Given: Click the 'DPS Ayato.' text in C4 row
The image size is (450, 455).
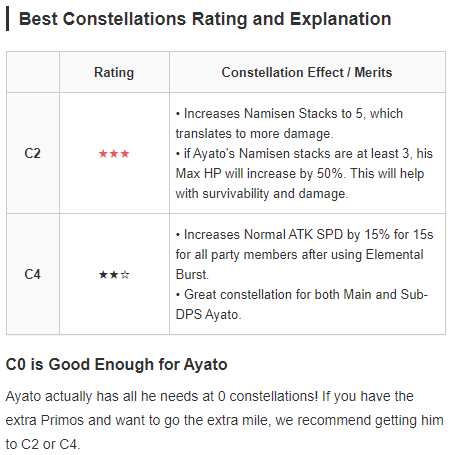Looking at the screenshot, I should coord(208,315).
